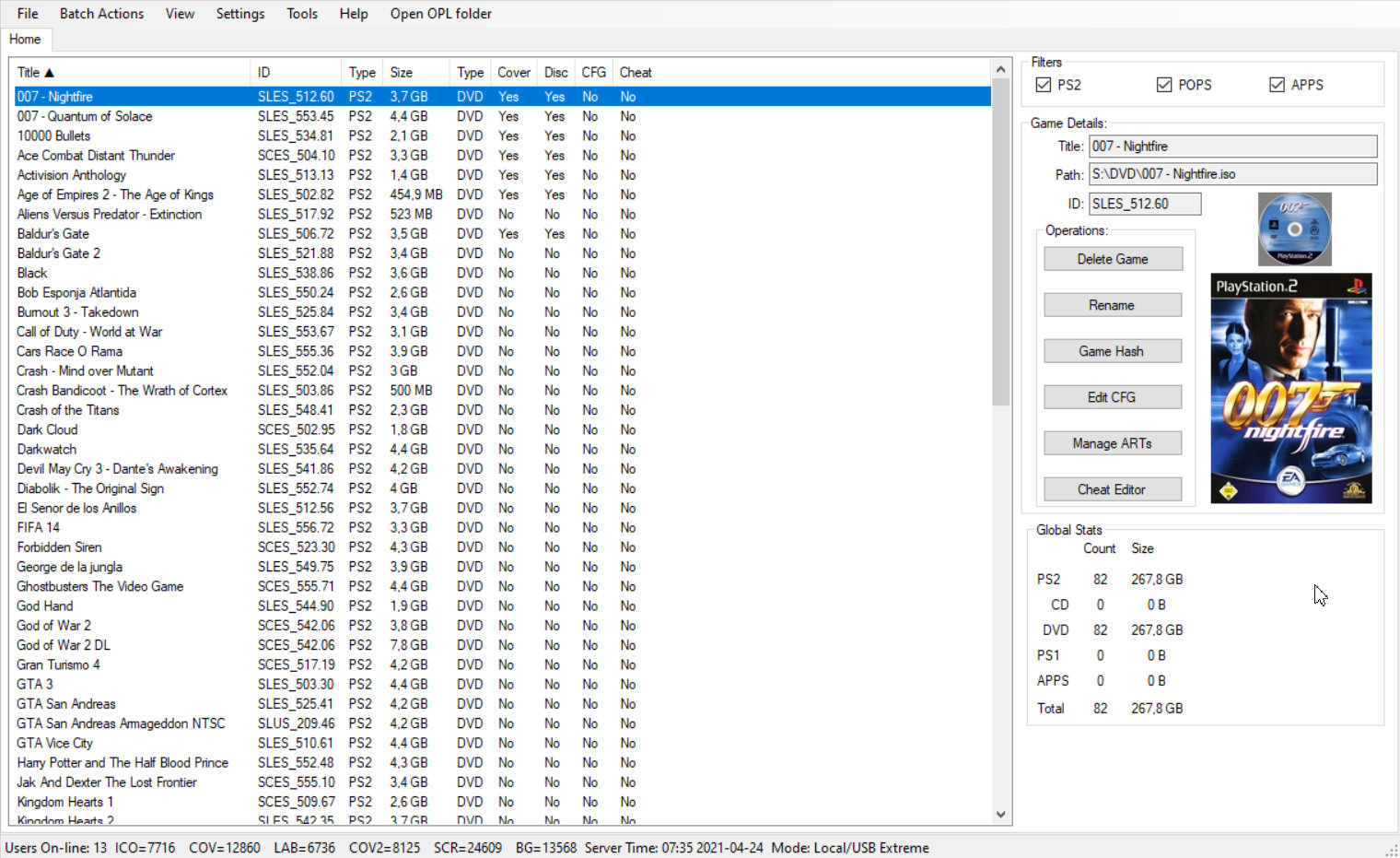Sort list by Cheat column header

pos(636,72)
